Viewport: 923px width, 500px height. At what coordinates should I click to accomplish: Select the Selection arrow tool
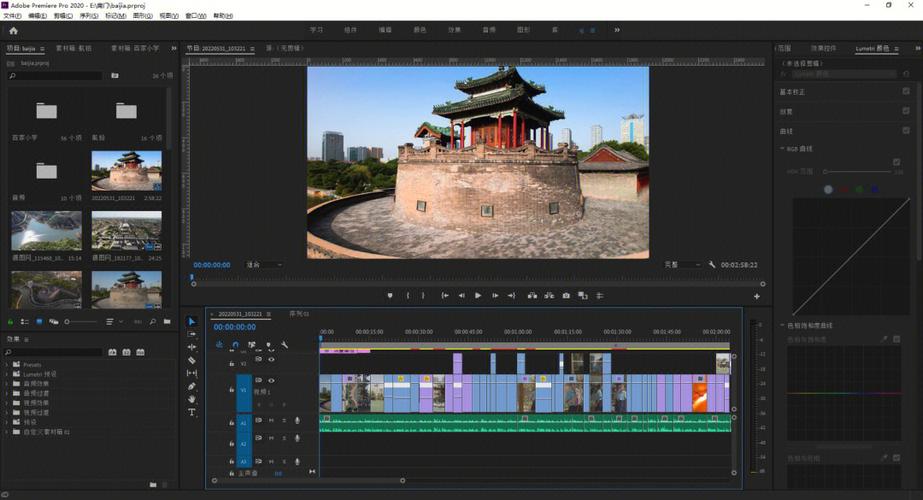click(x=192, y=321)
